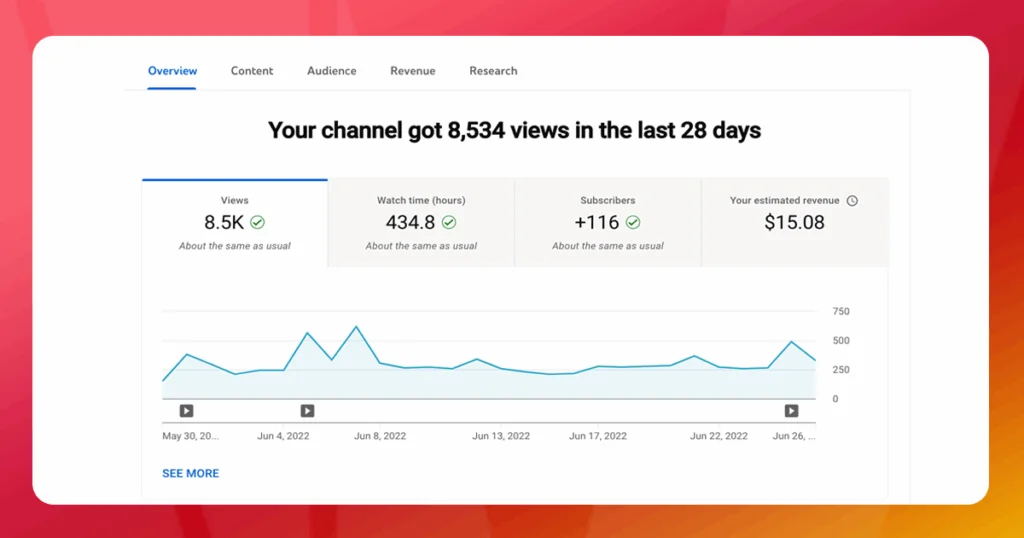Click the 8.5K views value
Viewport: 1024px width, 538px height.
click(x=224, y=223)
